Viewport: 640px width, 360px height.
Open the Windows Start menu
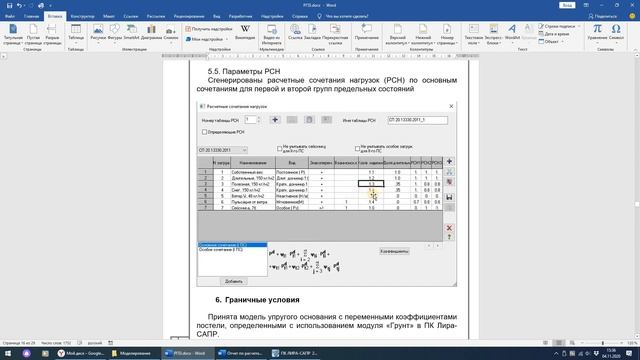click(8, 353)
